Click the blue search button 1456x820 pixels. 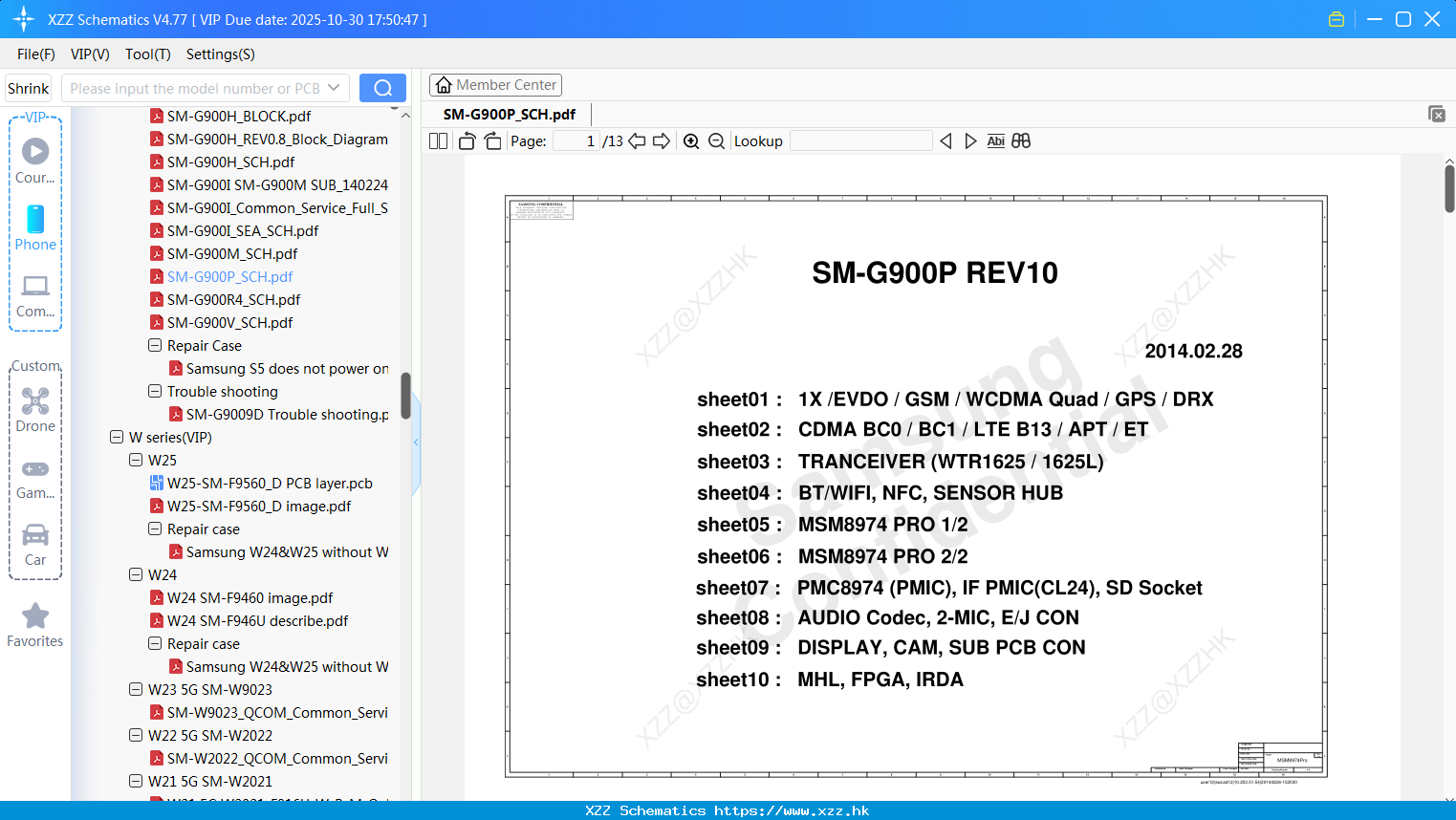382,88
